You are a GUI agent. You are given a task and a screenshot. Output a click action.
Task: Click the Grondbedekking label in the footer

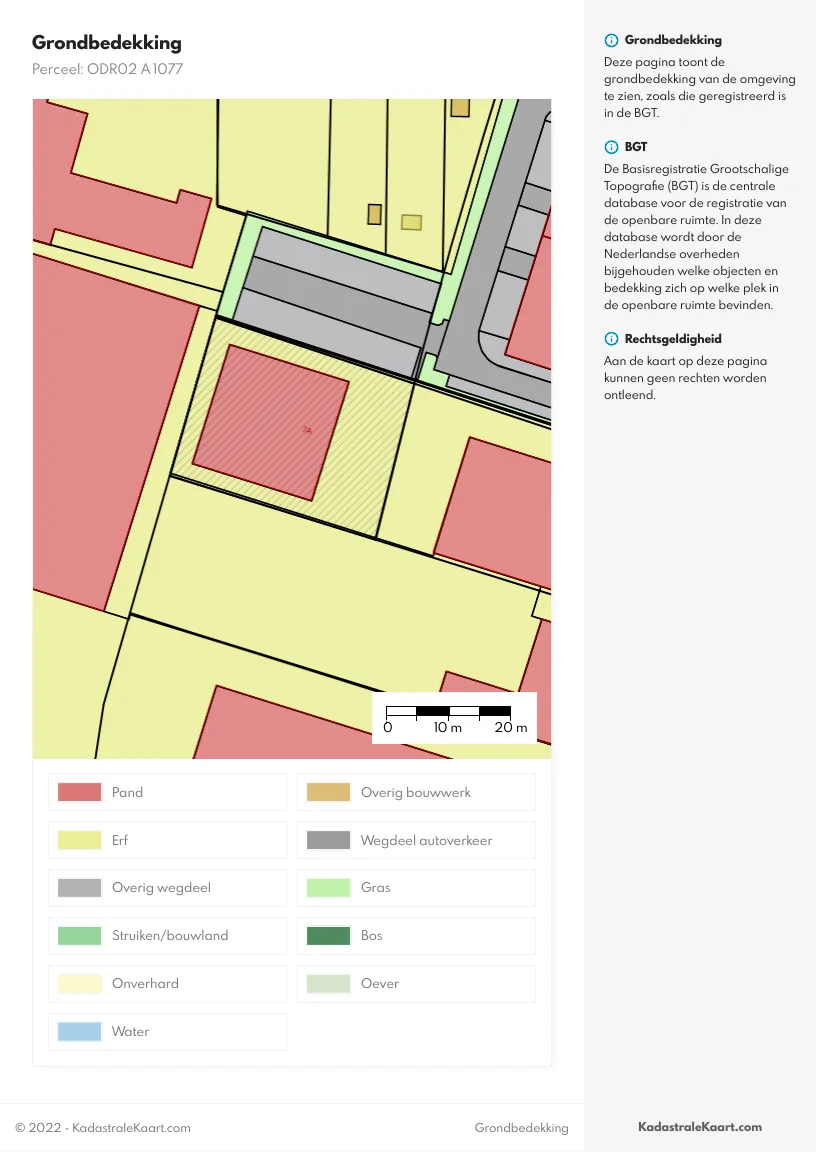point(521,1128)
